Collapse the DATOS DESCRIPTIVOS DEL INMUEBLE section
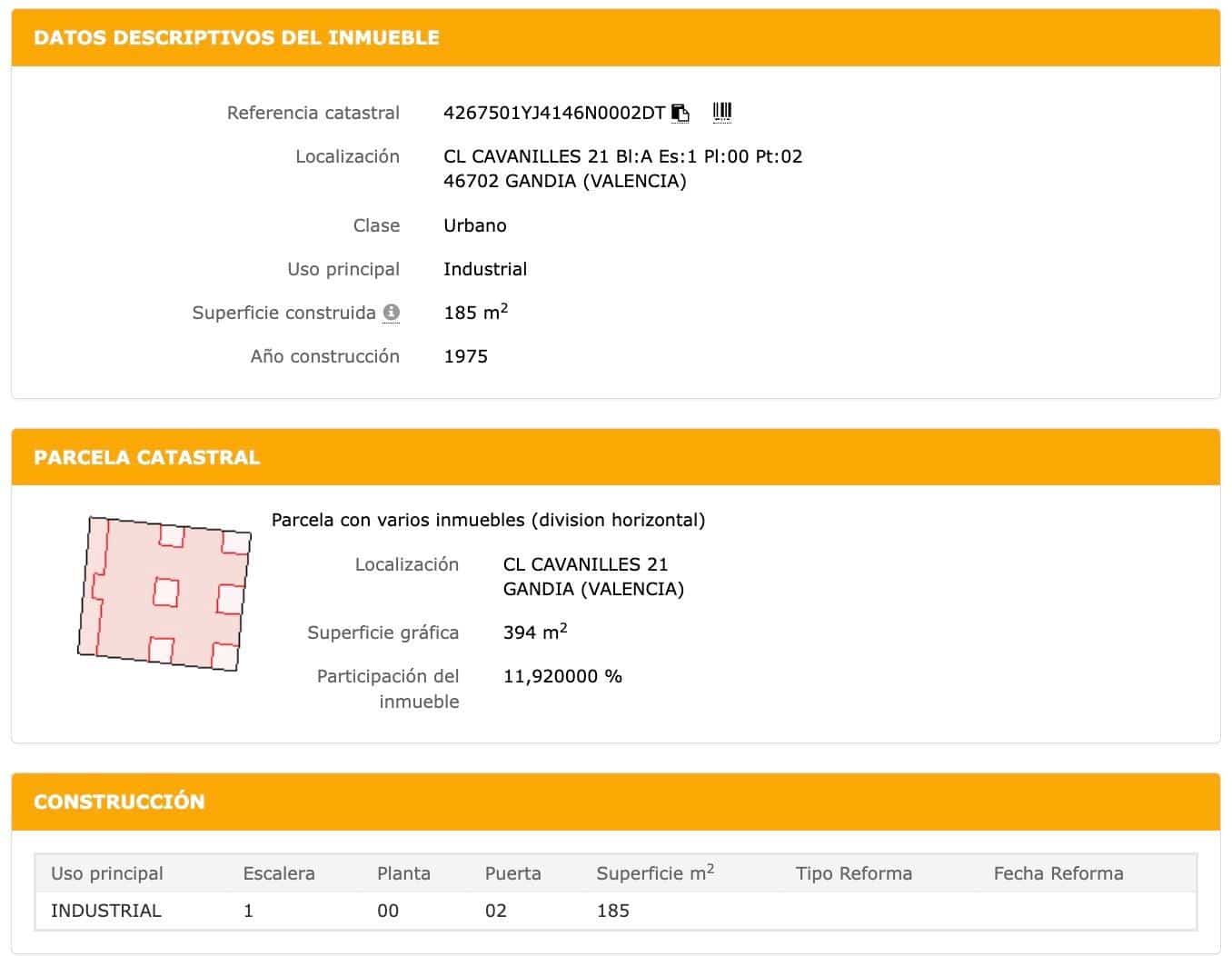 (x=236, y=37)
